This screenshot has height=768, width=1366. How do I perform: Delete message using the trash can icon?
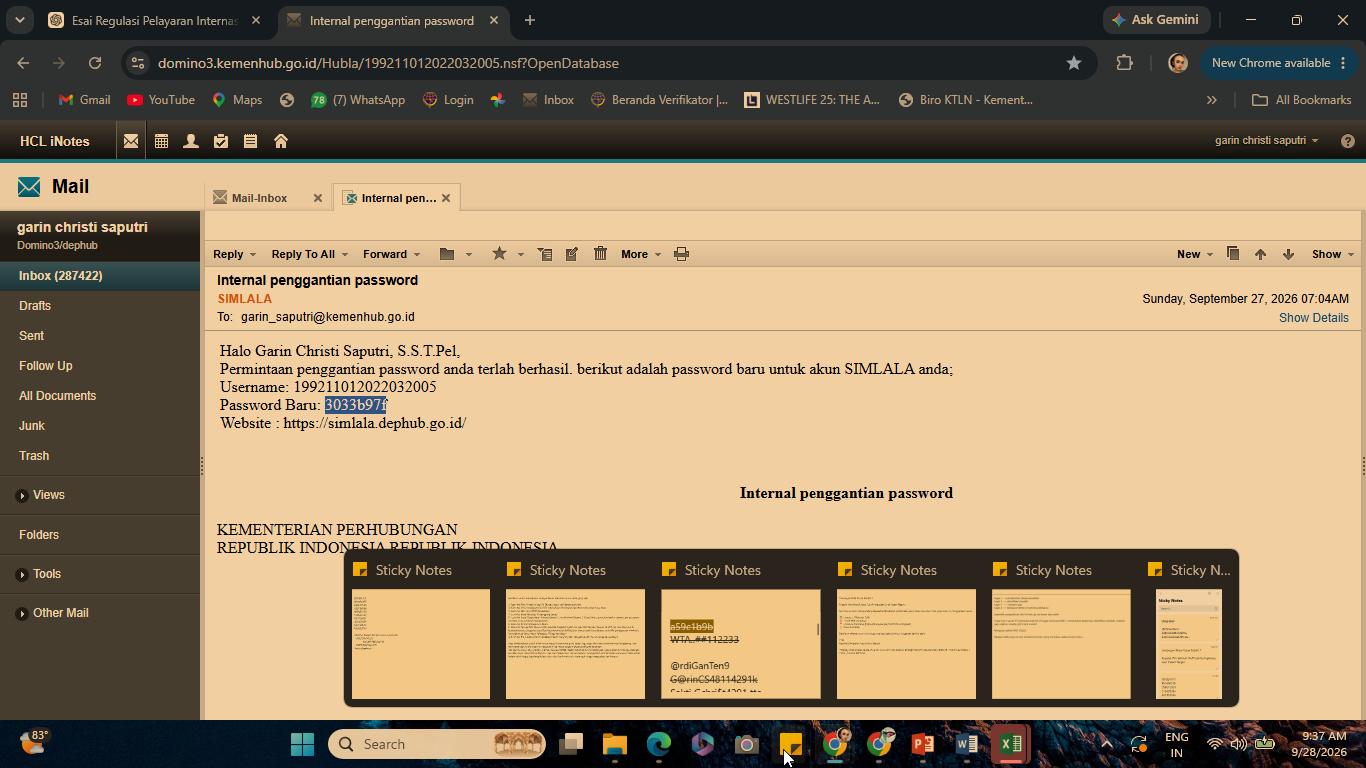click(x=600, y=254)
